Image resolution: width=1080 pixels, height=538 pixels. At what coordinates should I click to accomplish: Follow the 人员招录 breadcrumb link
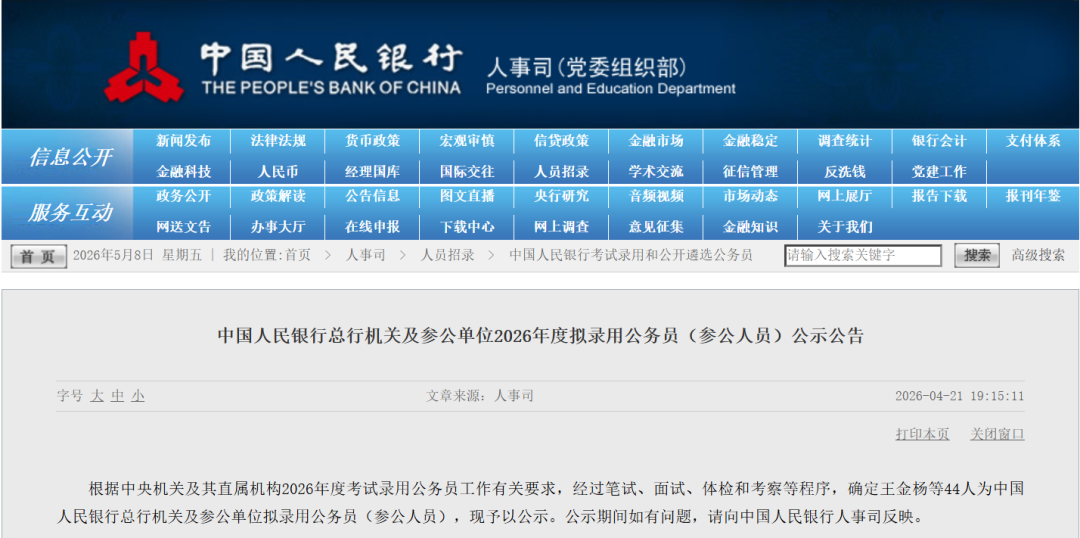coord(448,256)
